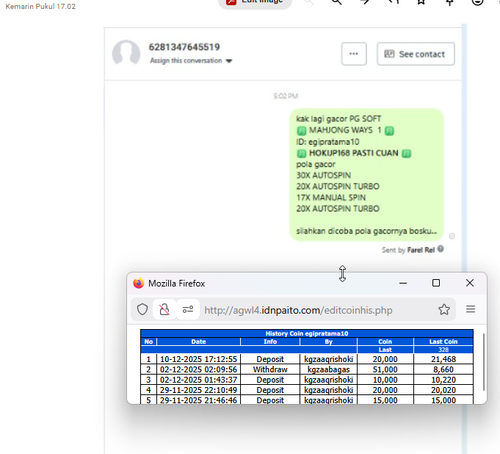The image size is (500, 454).
Task: Click the Firefox URL address field
Action: (298, 310)
